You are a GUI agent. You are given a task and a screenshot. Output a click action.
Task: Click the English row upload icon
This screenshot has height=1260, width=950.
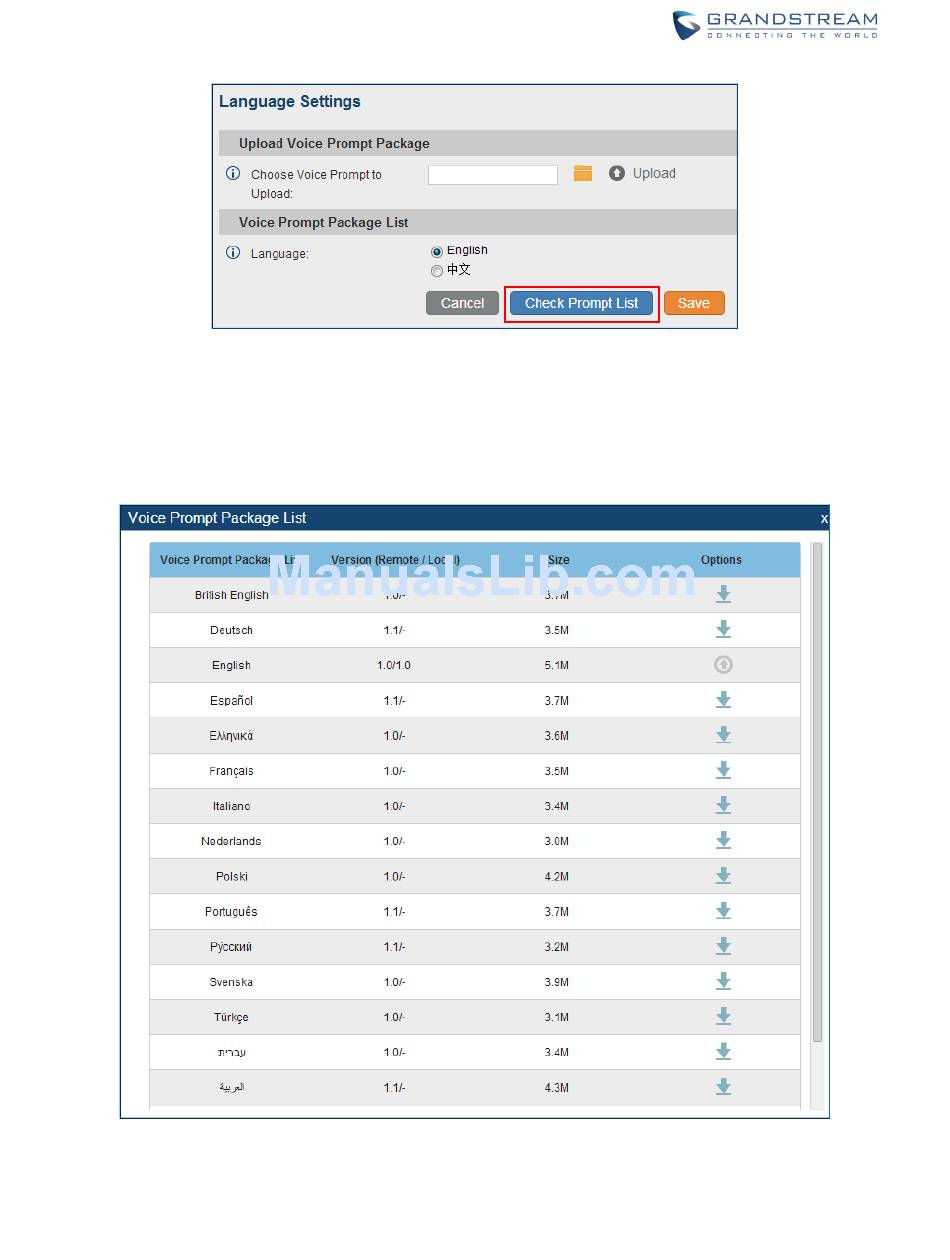[x=723, y=665]
